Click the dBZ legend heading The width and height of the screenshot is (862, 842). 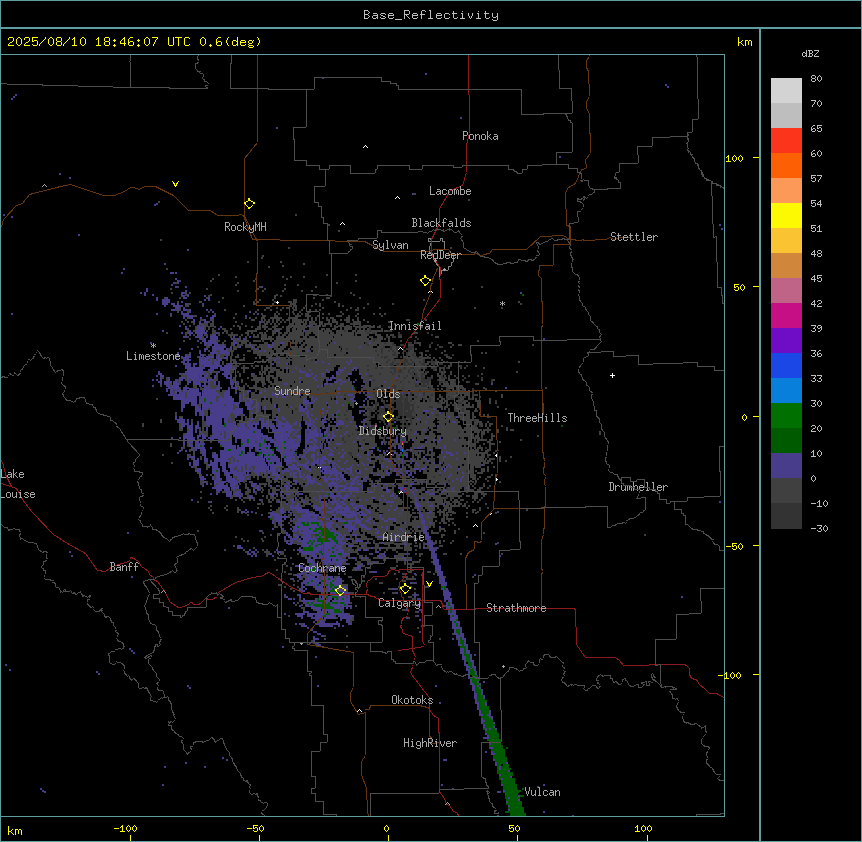point(810,54)
